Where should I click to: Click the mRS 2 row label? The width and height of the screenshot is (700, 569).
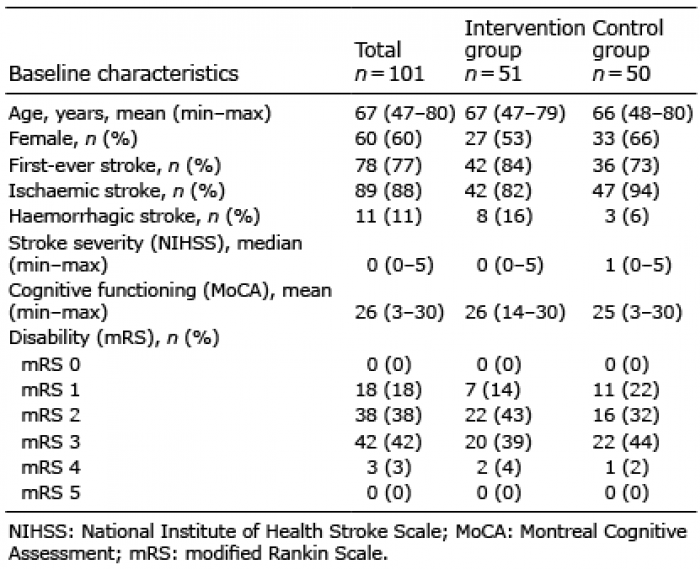tap(50, 415)
